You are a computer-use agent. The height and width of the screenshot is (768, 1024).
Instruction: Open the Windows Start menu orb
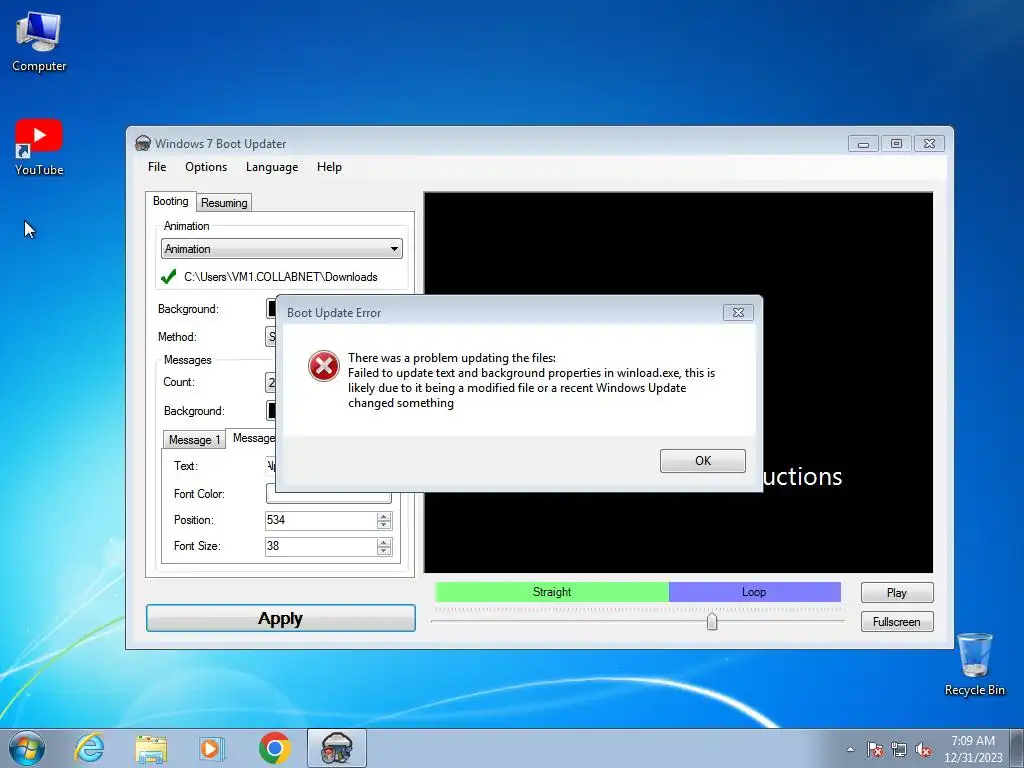(27, 748)
